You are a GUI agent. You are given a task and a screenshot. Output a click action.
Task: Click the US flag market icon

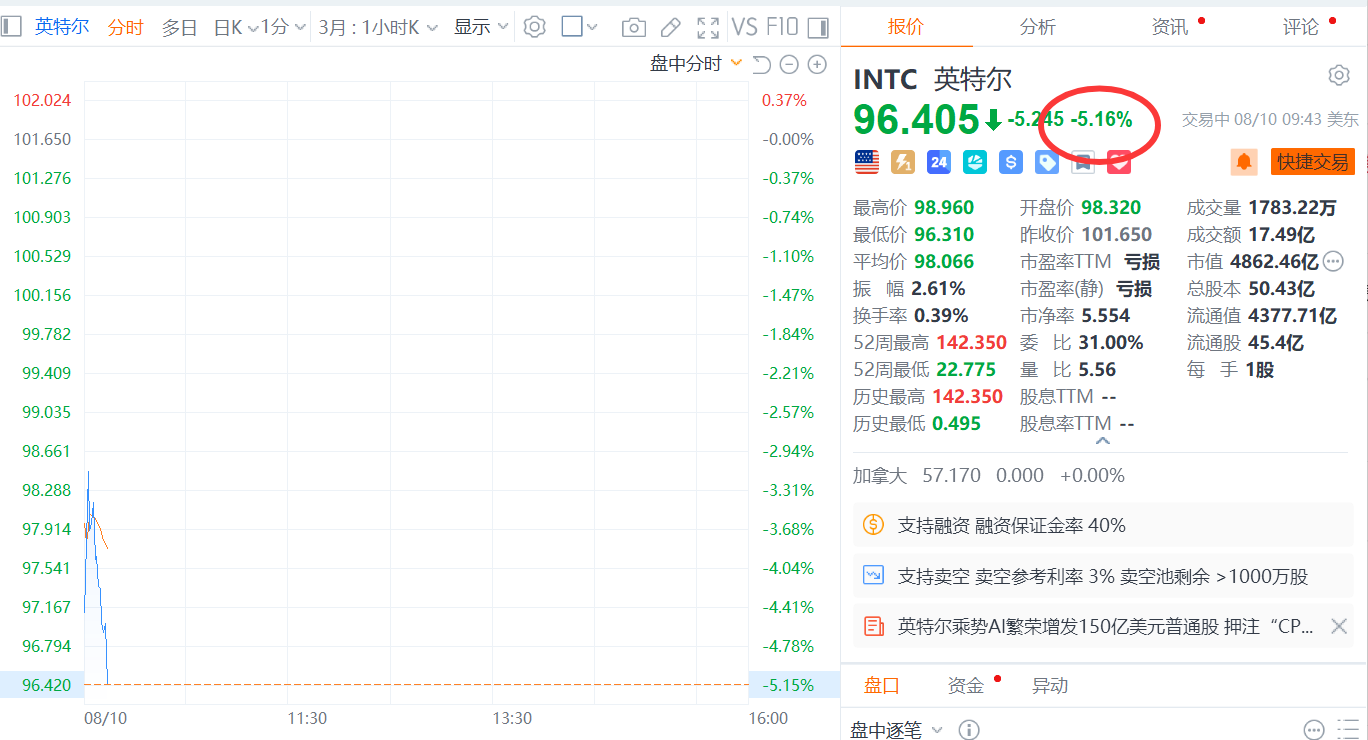pos(867,161)
